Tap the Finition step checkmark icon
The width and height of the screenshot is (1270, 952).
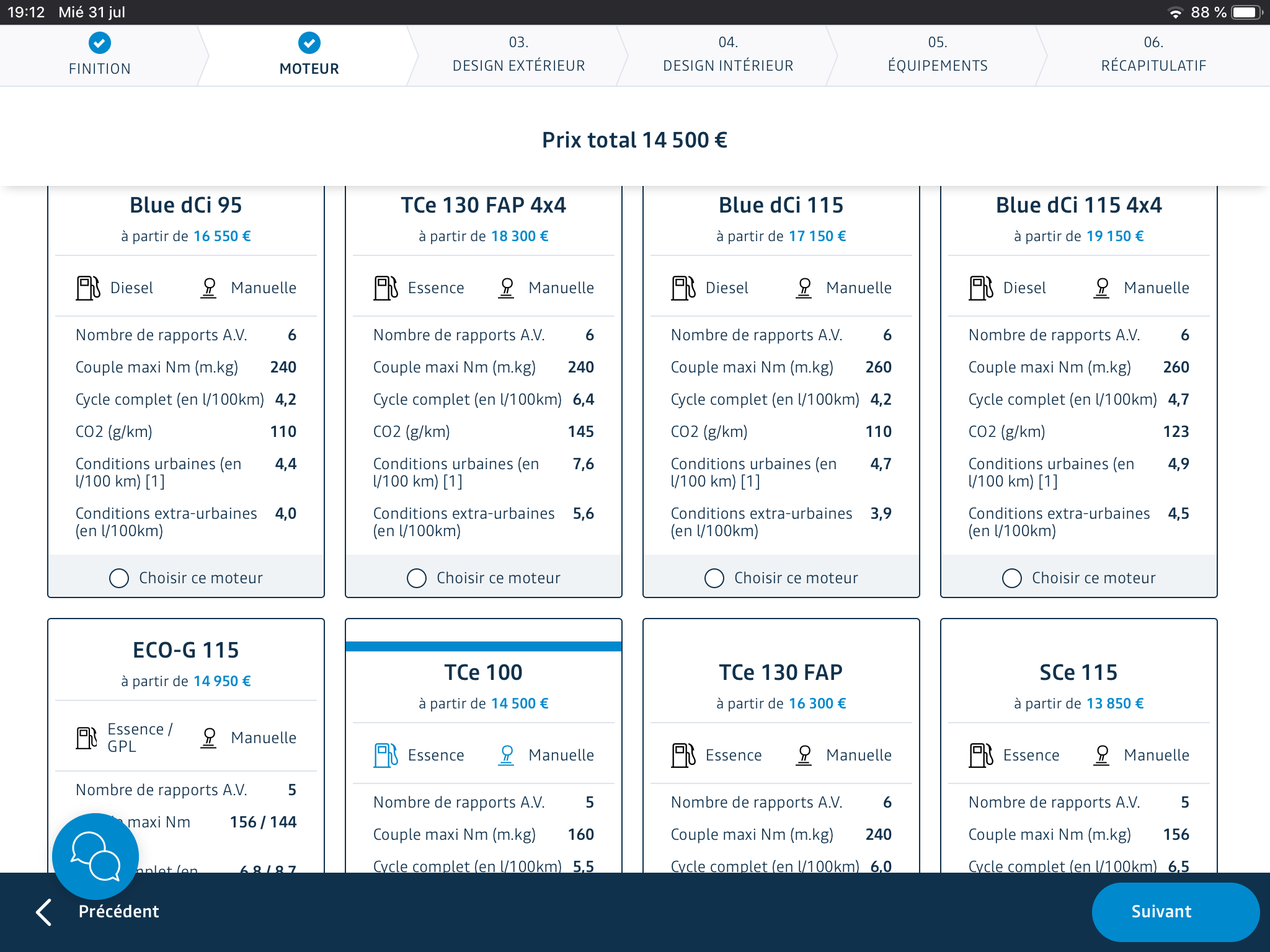click(100, 43)
